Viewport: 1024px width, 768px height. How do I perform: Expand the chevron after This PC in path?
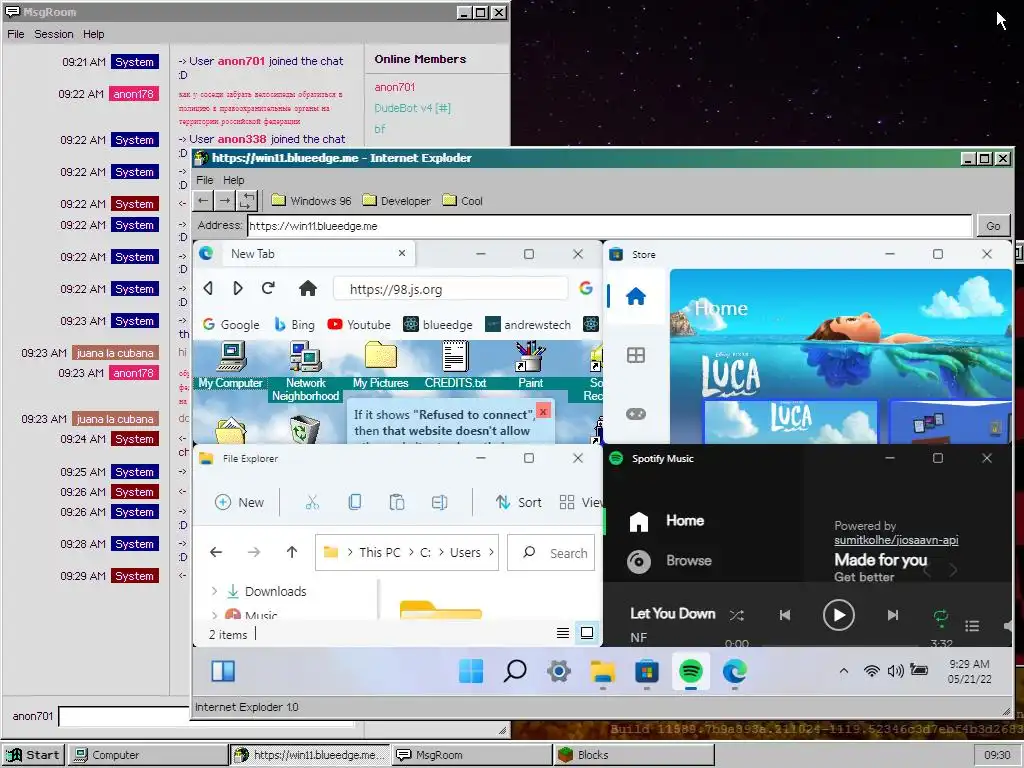click(x=411, y=552)
